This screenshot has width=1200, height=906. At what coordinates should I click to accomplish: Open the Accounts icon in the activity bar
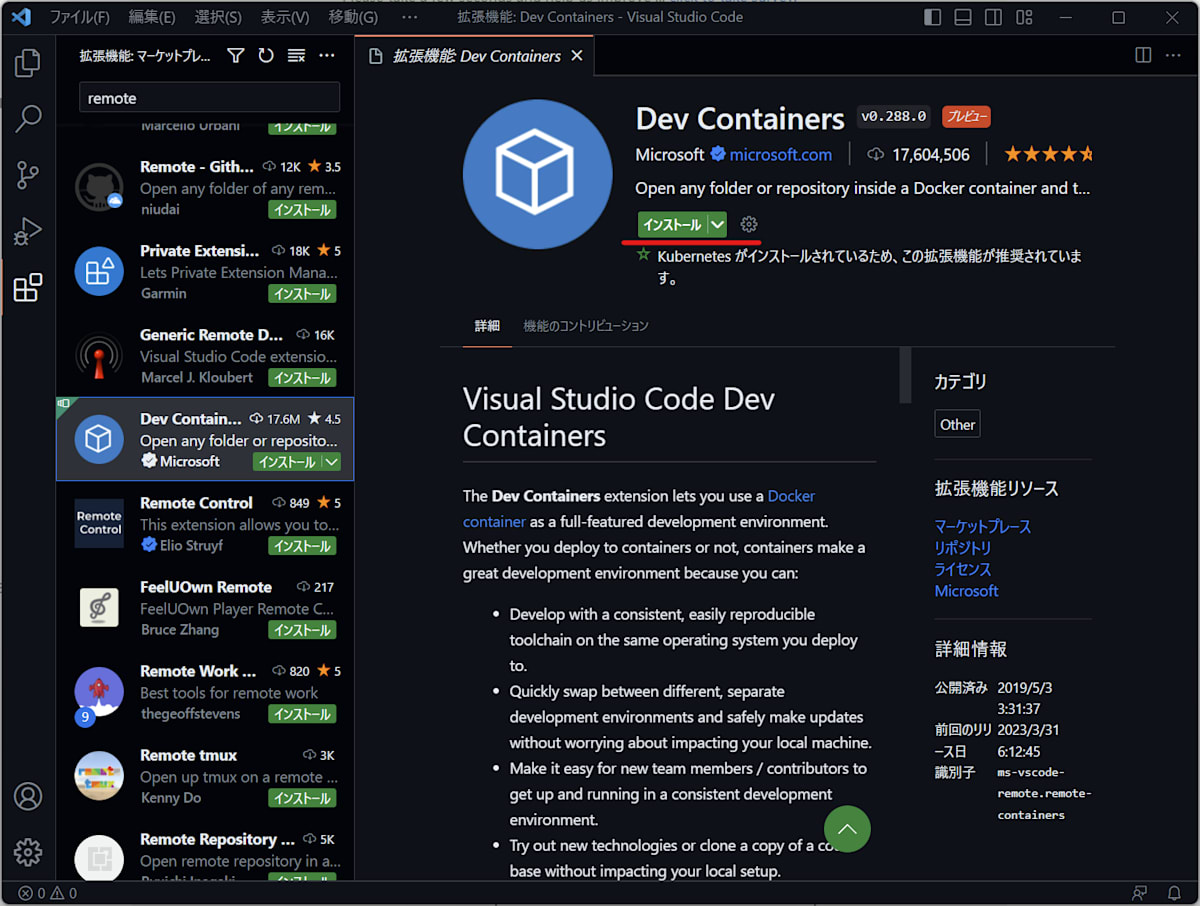tap(27, 796)
